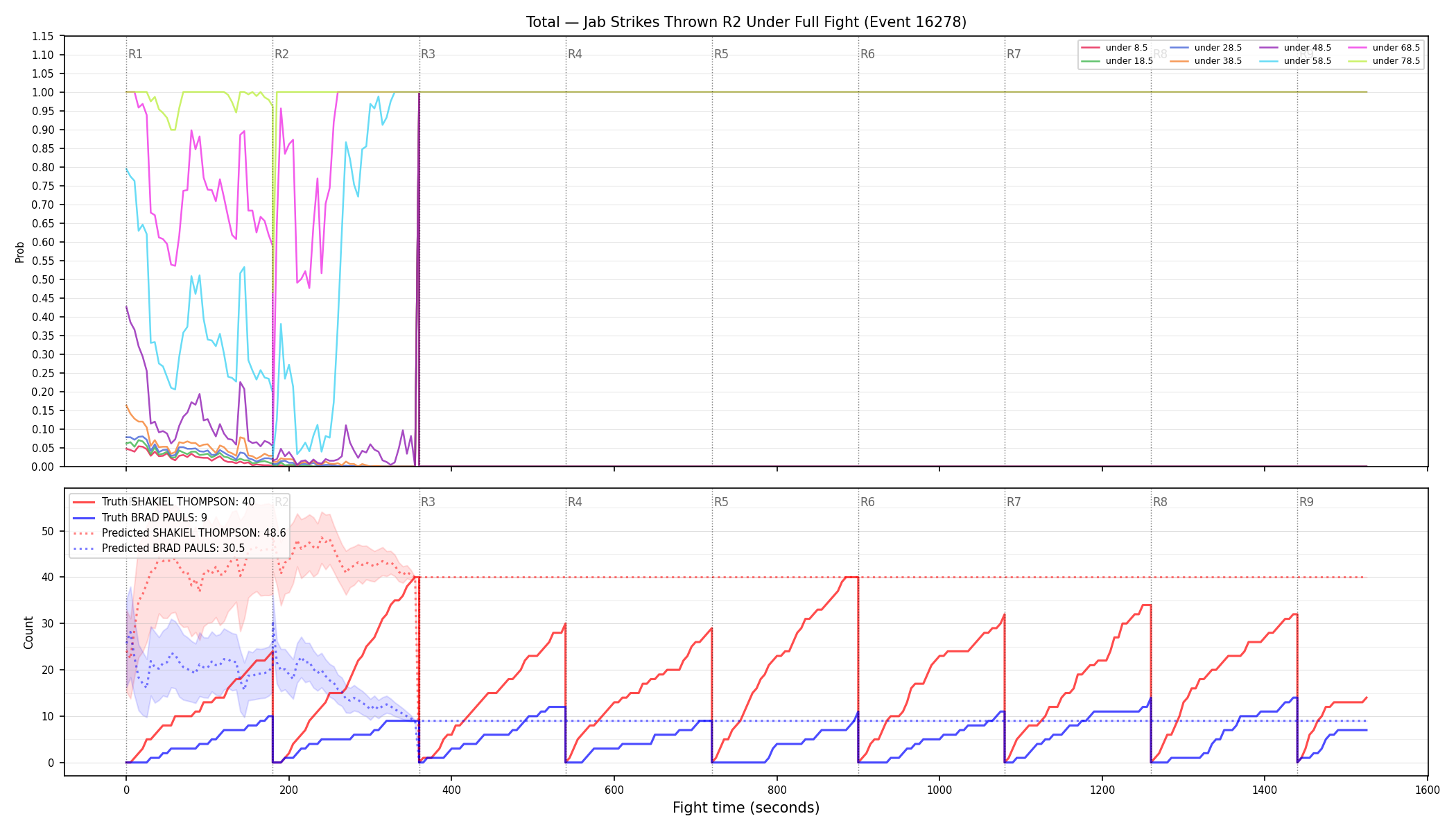Click the R7 round marker in count chart
Screen dimensions: 1456x832
(1014, 502)
